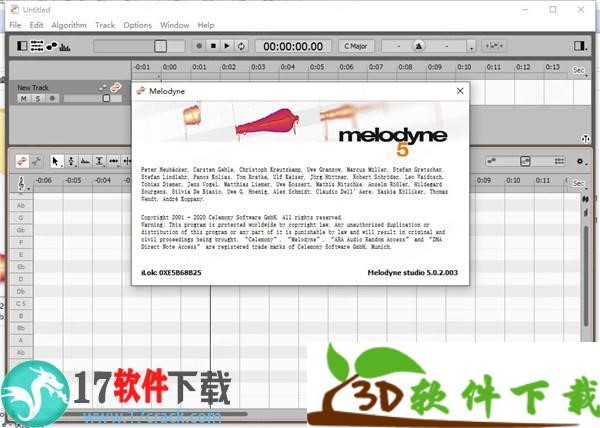Click the record button
Viewport: 600px width, 428px height.
click(x=199, y=46)
